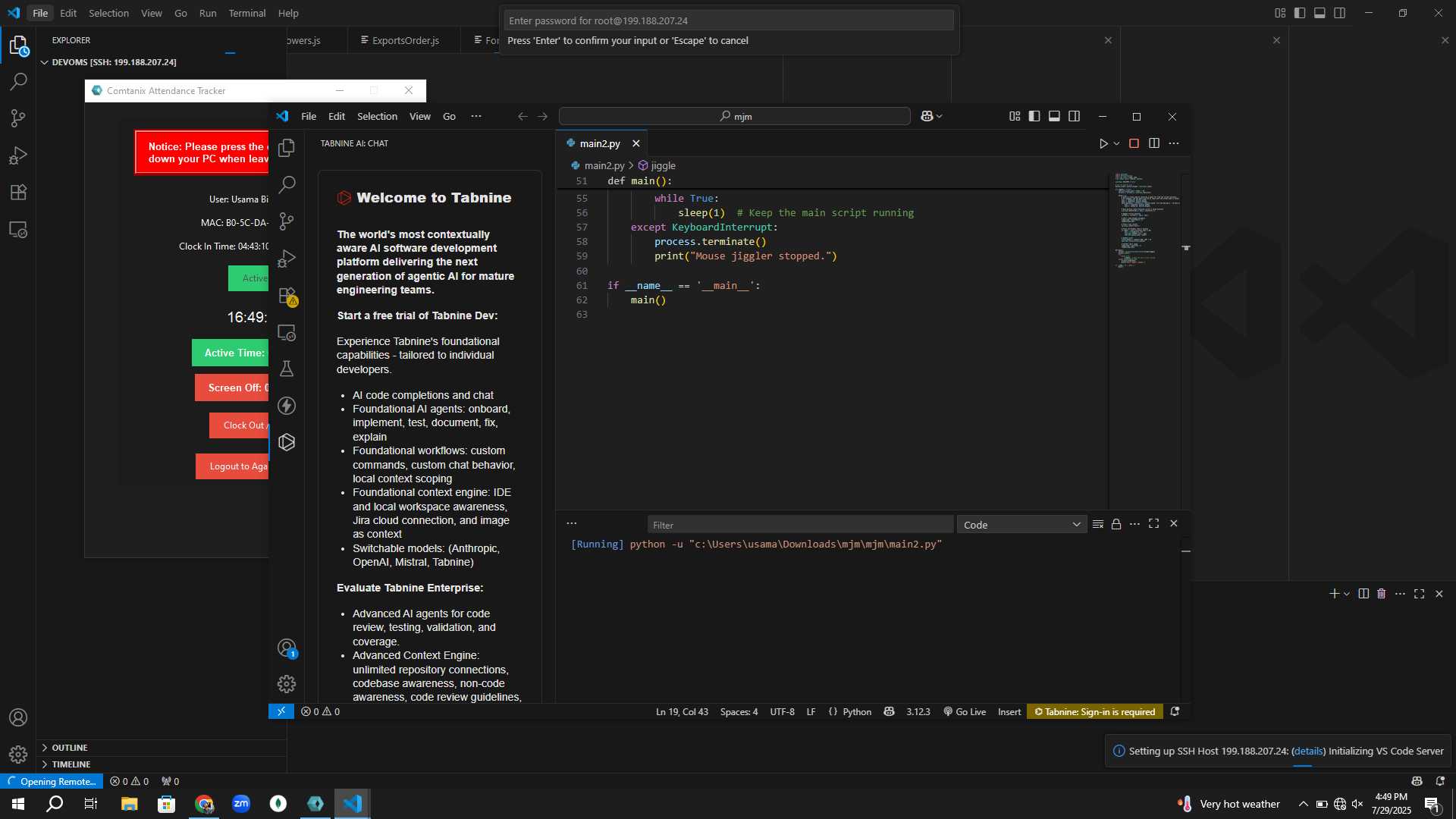This screenshot has width=1456, height=819.
Task: Click Python language mode in status bar
Action: tap(857, 712)
